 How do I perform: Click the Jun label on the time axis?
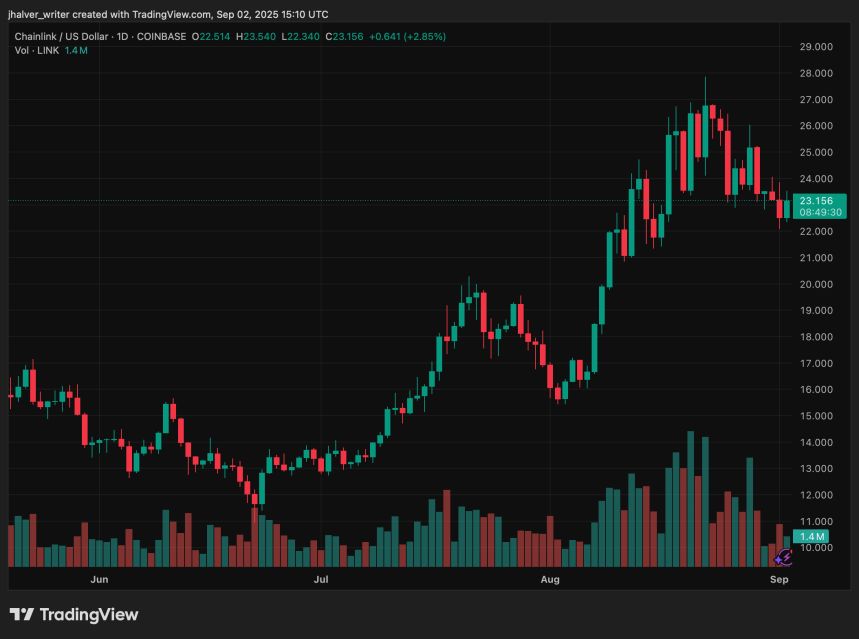point(97,579)
